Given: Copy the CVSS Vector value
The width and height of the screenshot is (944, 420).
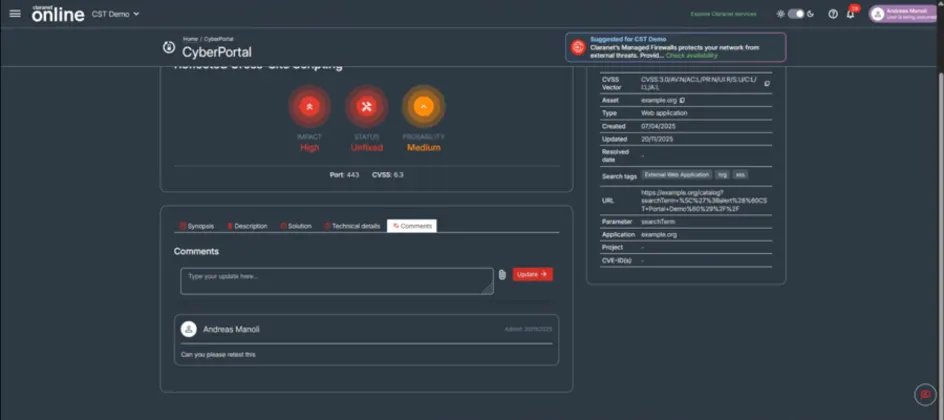Looking at the screenshot, I should pos(767,84).
